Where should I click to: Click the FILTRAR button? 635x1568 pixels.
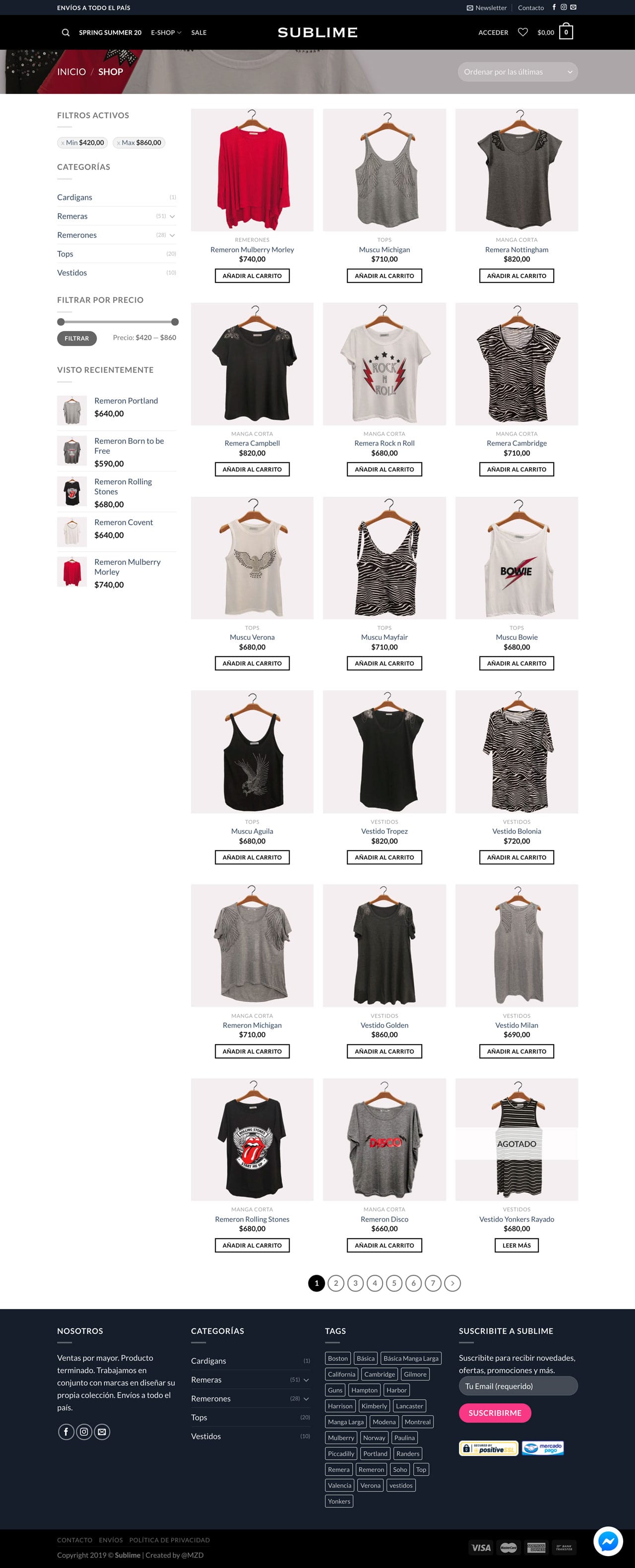click(77, 338)
